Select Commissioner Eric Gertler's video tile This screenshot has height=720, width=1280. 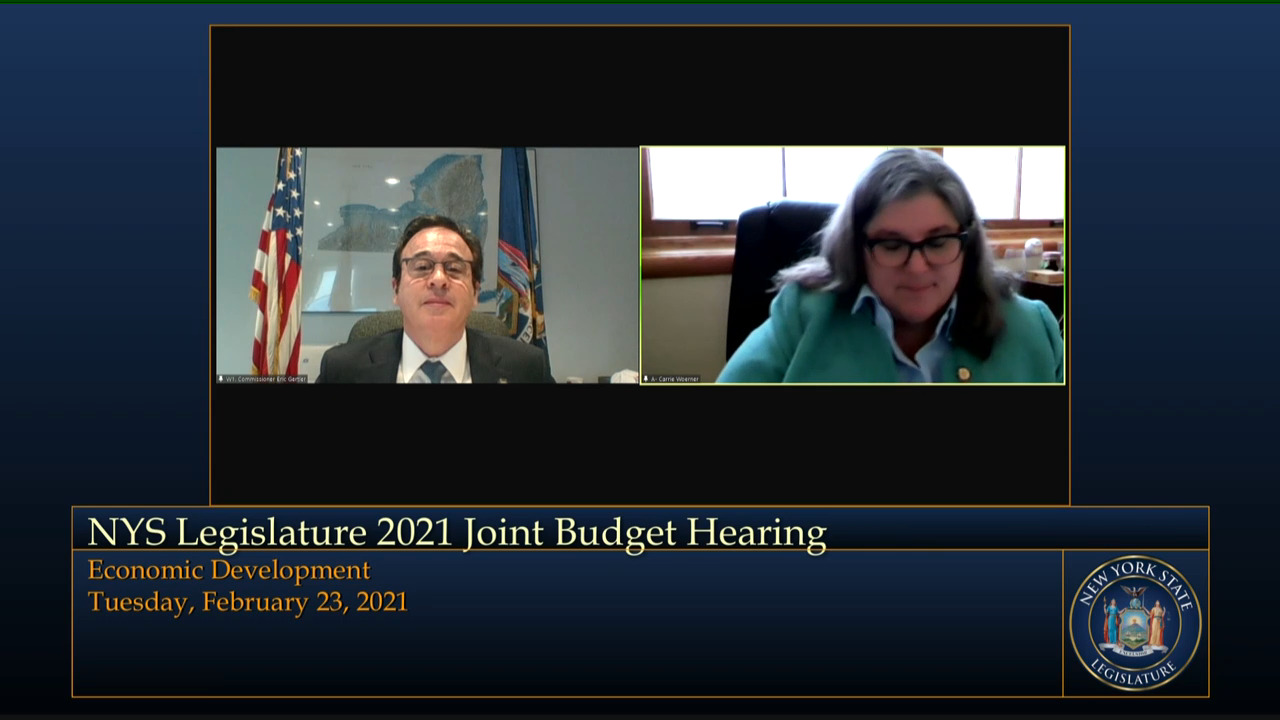pos(427,265)
